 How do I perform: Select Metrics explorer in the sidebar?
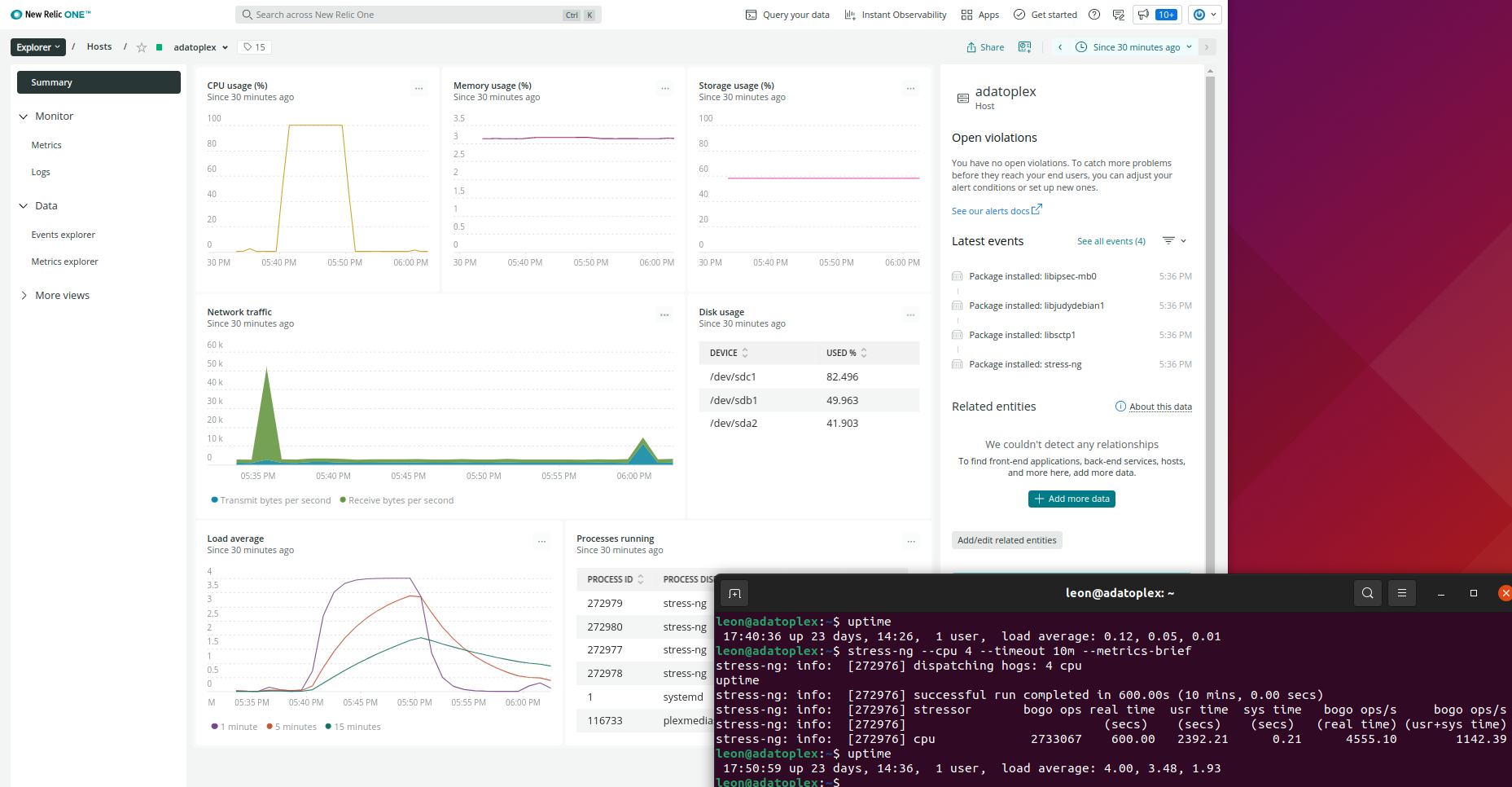[x=64, y=261]
